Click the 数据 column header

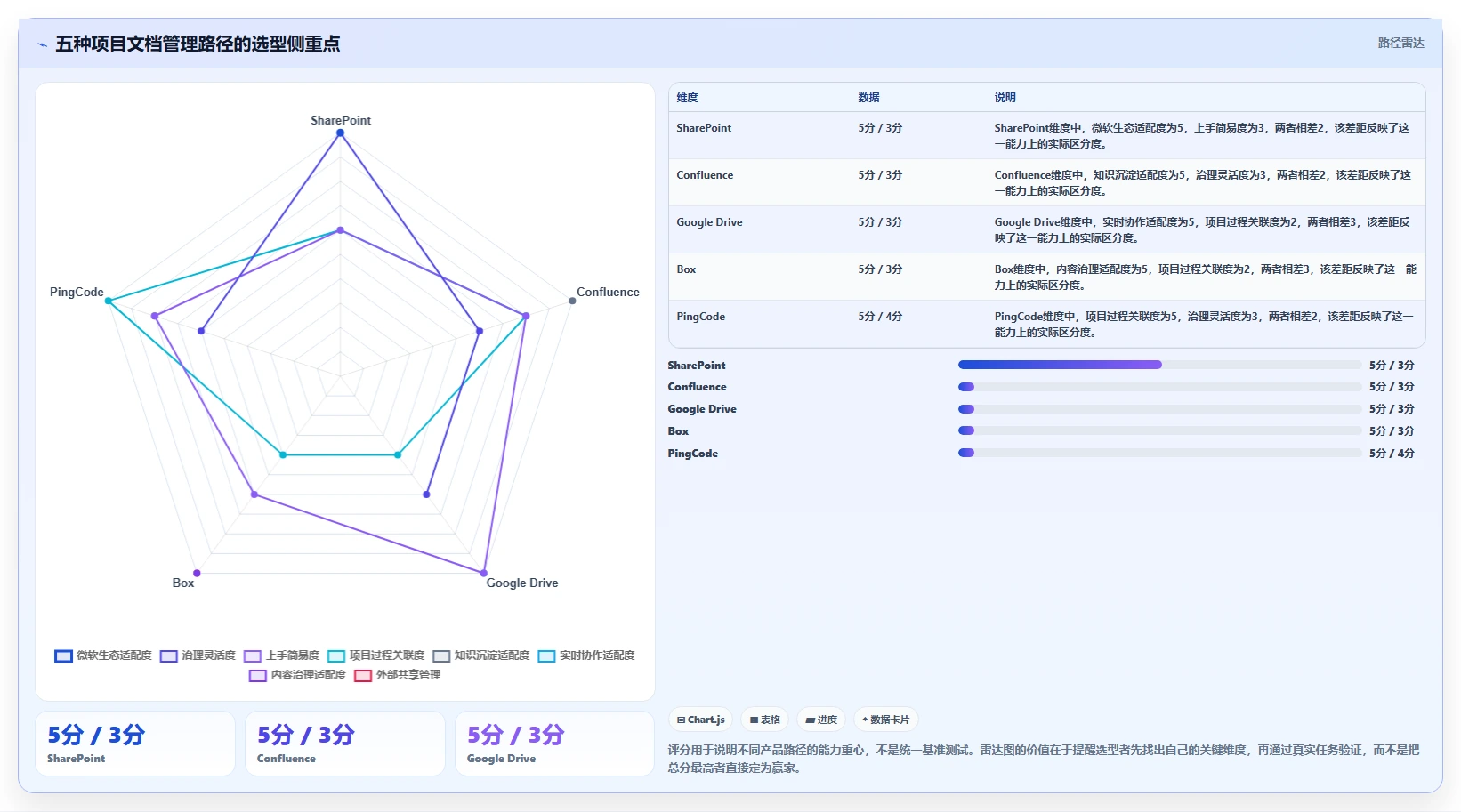point(868,98)
